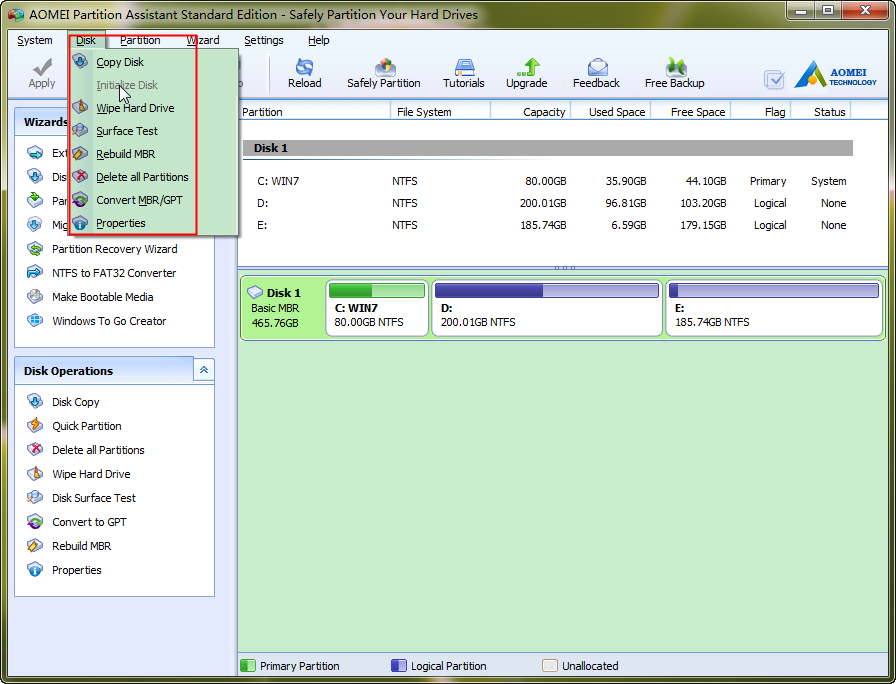
Task: Click the Partition Recovery Wizard icon
Action: [x=35, y=249]
